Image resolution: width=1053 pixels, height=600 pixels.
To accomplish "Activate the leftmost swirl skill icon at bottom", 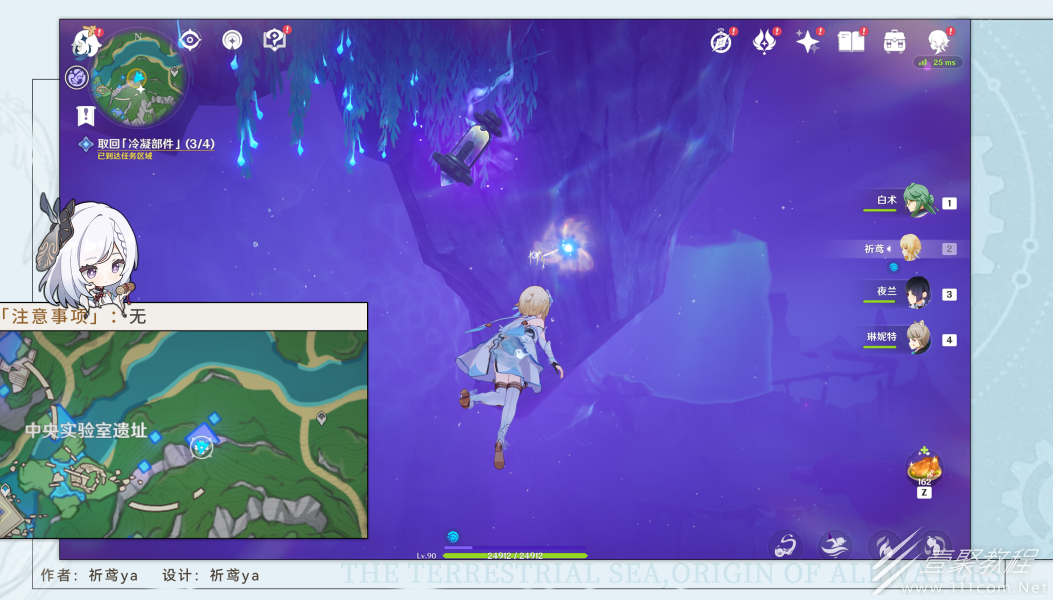I will [x=786, y=544].
